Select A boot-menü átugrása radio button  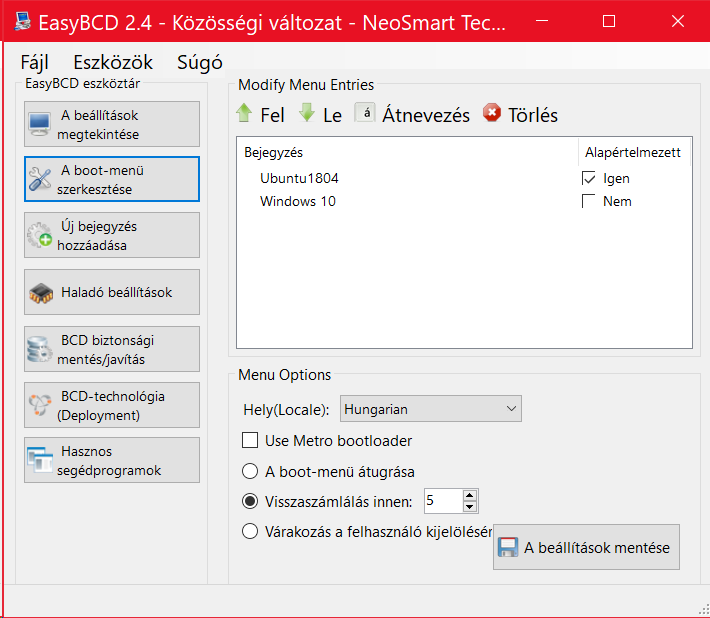pyautogui.click(x=250, y=471)
